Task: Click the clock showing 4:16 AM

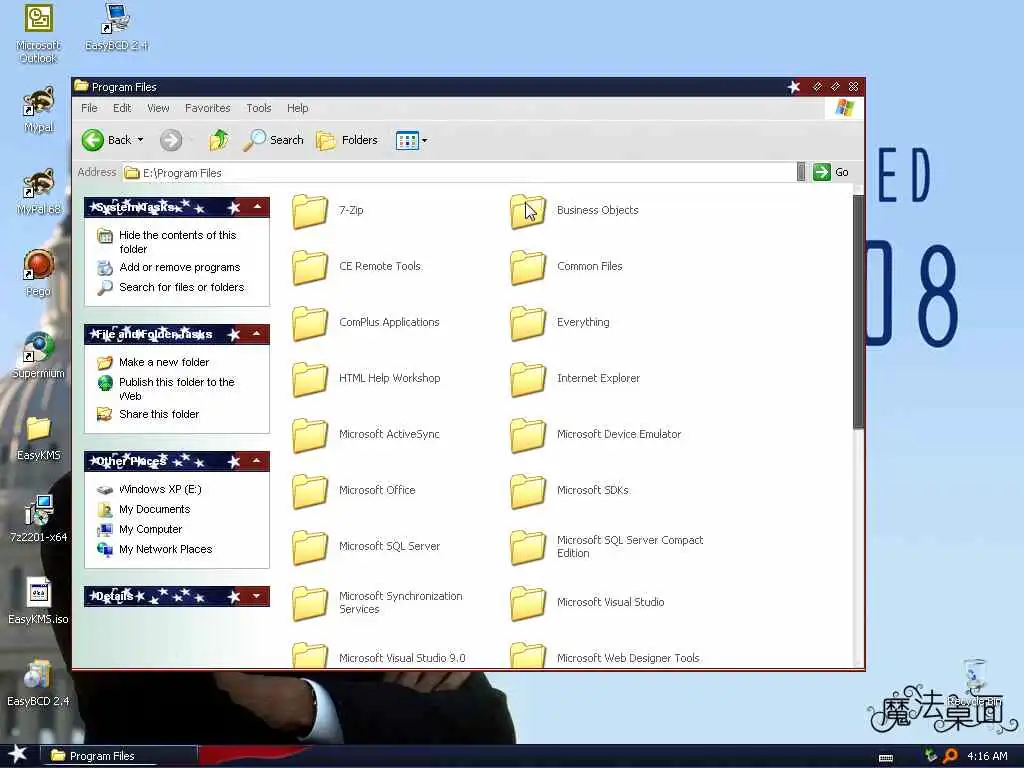Action: (x=987, y=756)
